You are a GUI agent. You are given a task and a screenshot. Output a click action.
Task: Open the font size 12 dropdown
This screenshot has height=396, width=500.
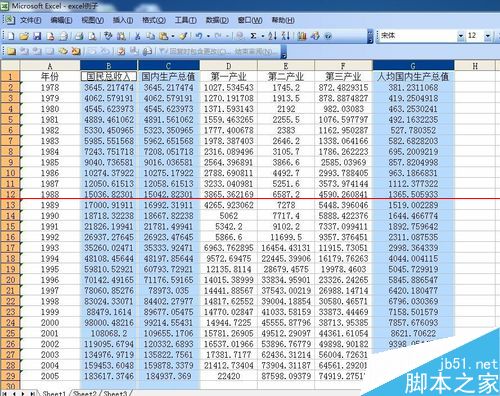(x=488, y=36)
